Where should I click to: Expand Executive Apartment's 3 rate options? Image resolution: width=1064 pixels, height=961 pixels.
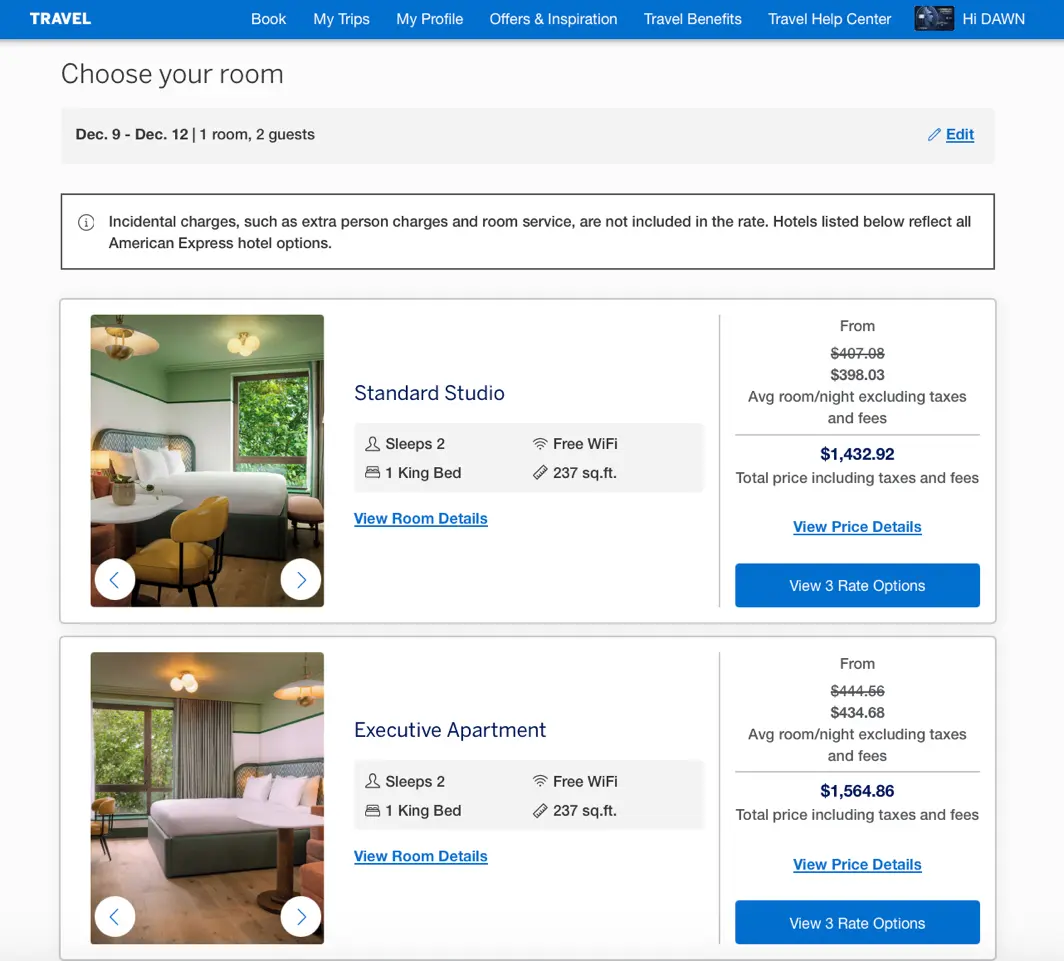click(x=857, y=923)
